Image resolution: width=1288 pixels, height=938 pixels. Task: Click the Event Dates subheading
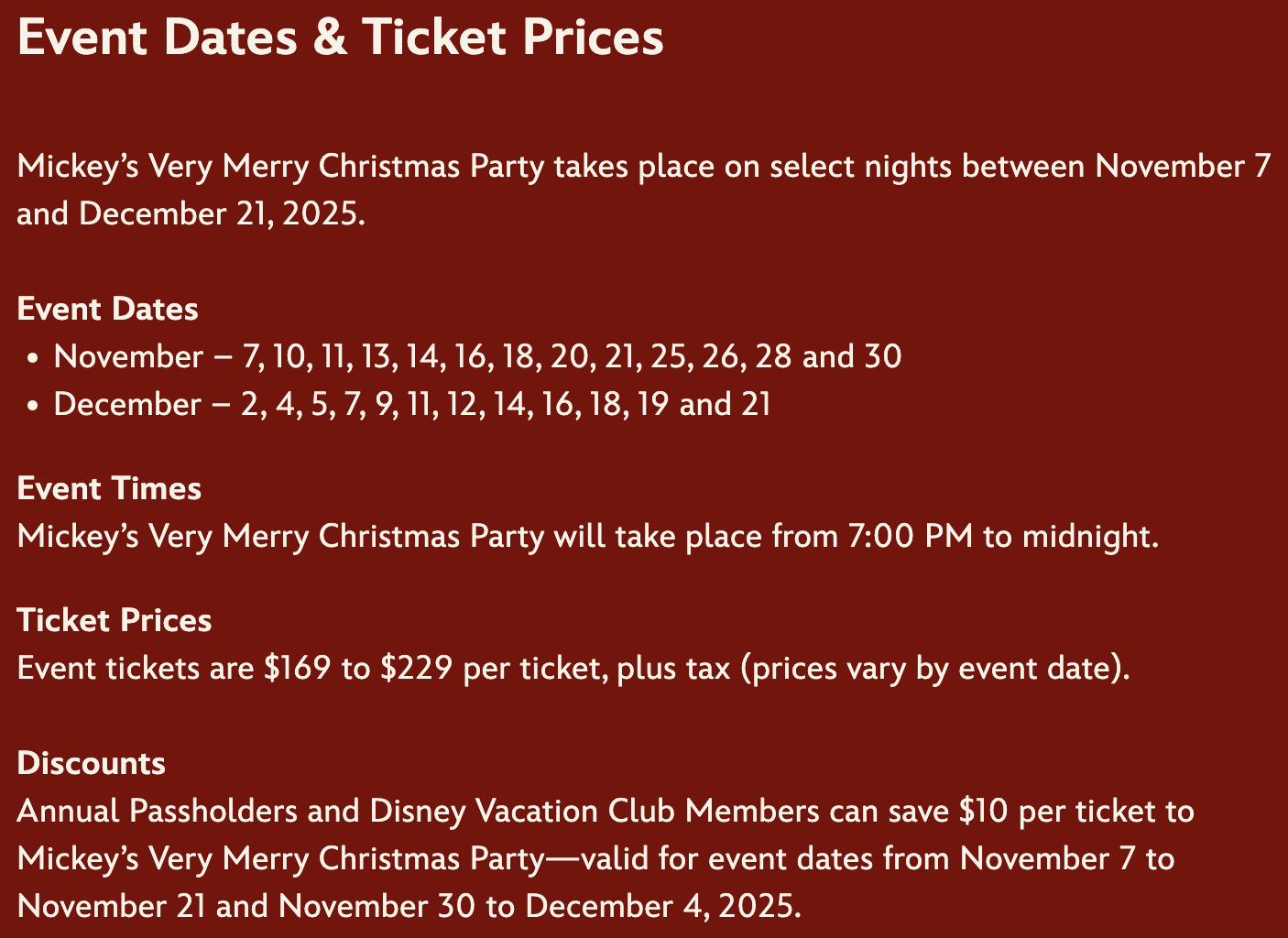[107, 309]
